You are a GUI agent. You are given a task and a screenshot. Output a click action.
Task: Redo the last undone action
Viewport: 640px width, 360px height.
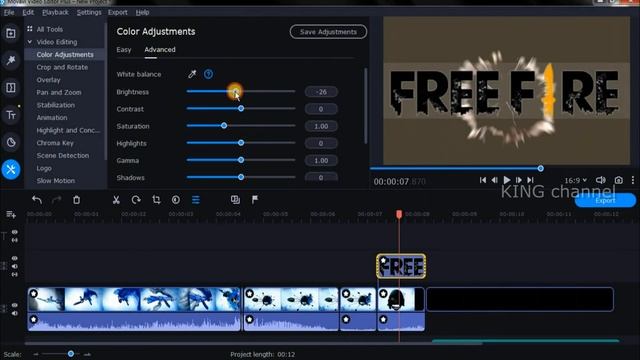(56, 200)
